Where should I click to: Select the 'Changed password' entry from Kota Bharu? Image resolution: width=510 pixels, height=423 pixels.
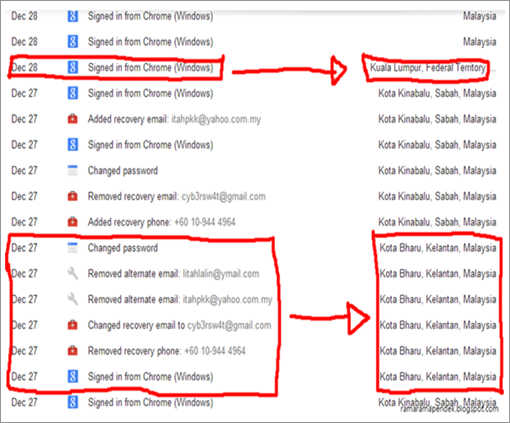coord(123,248)
